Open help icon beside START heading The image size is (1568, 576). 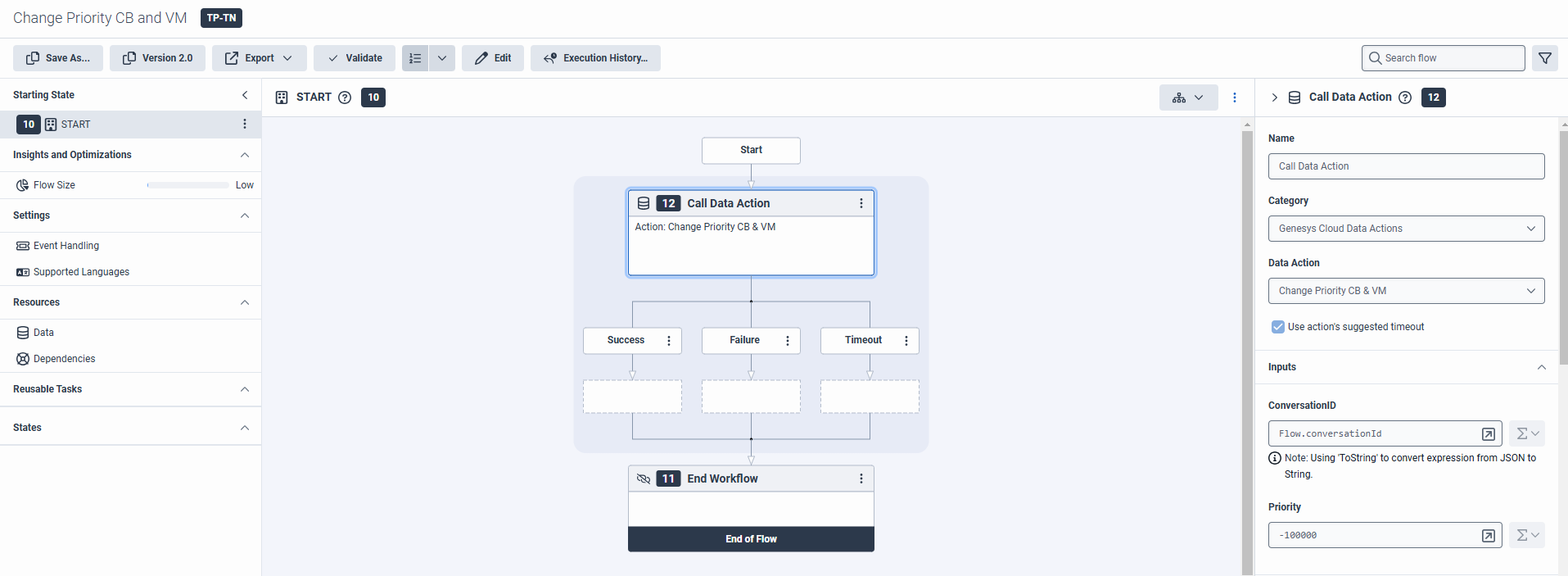point(345,98)
